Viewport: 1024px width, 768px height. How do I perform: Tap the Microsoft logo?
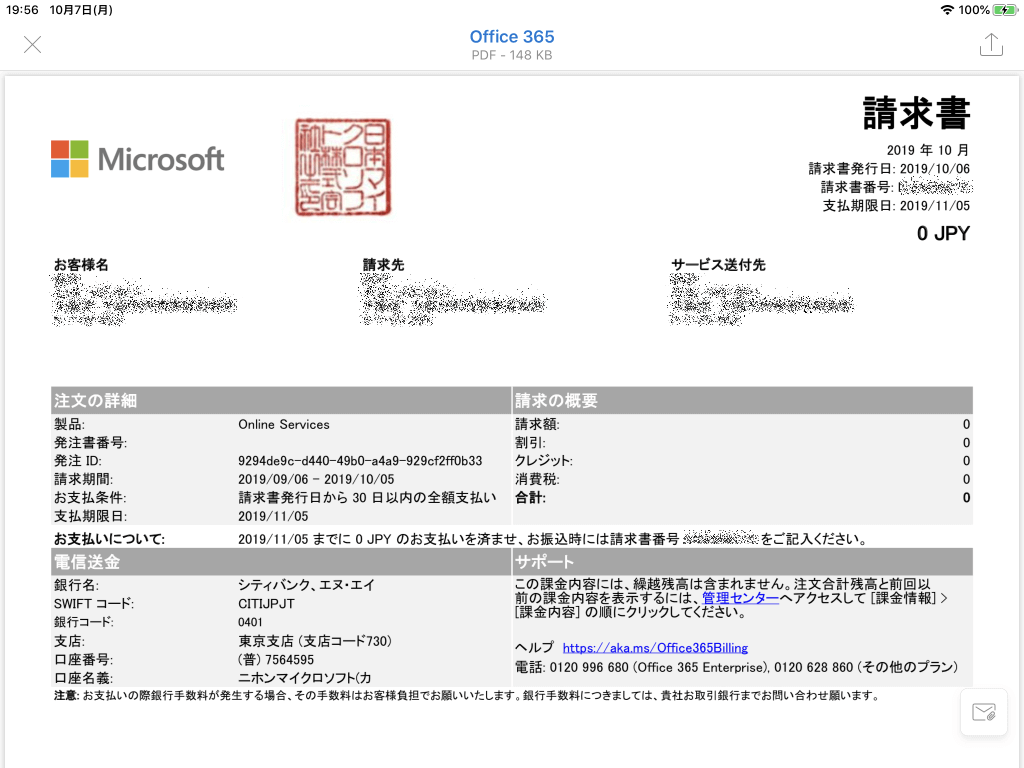138,159
